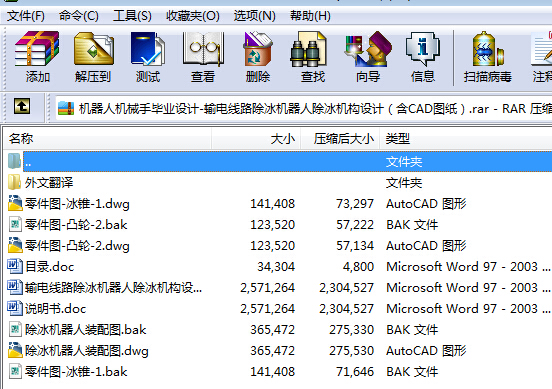Viewport: 552px width, 389px height.
Task: Sort by the 大小 column header
Action: pos(256,139)
